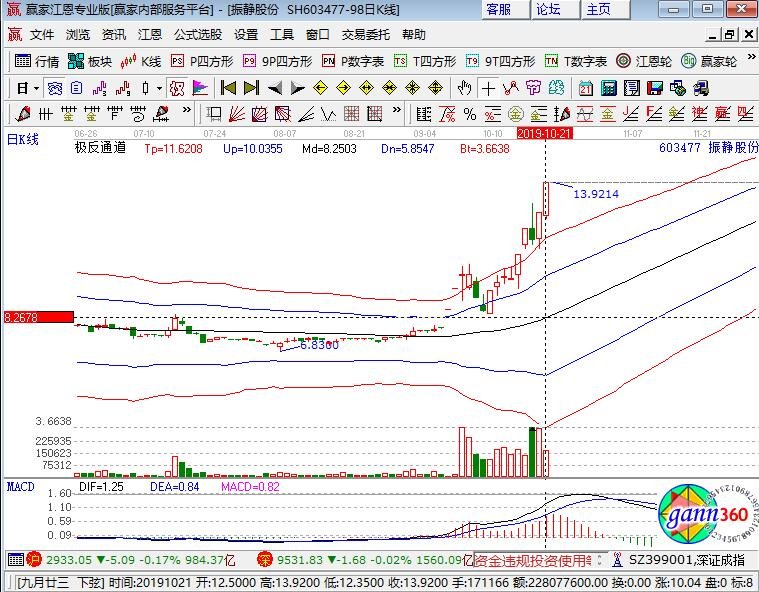The image size is (759, 592).
Task: Expand the middle toolbar overflow chevron
Action: (397, 109)
